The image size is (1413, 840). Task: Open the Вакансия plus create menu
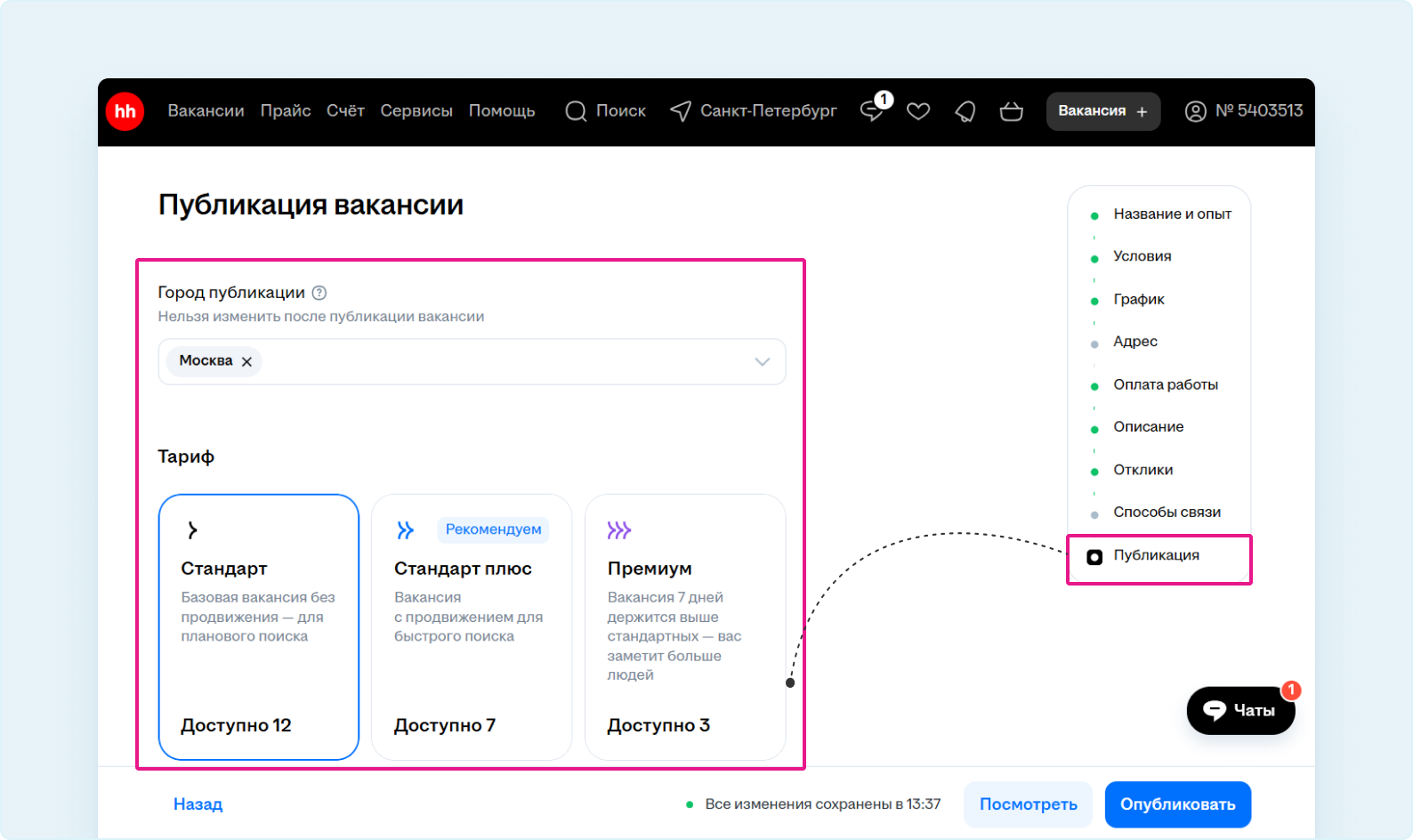pyautogui.click(x=1102, y=111)
